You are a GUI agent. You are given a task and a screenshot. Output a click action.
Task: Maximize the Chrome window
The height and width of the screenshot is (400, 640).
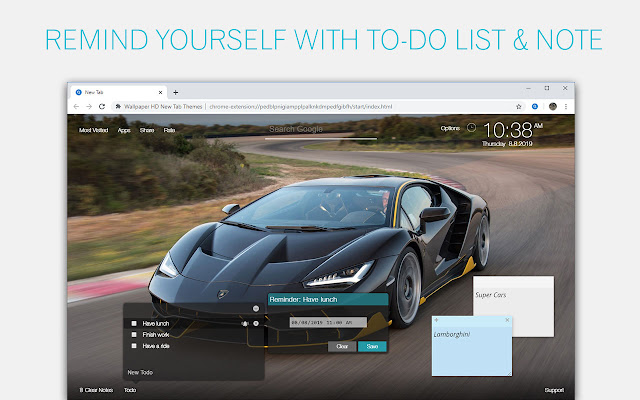[547, 88]
